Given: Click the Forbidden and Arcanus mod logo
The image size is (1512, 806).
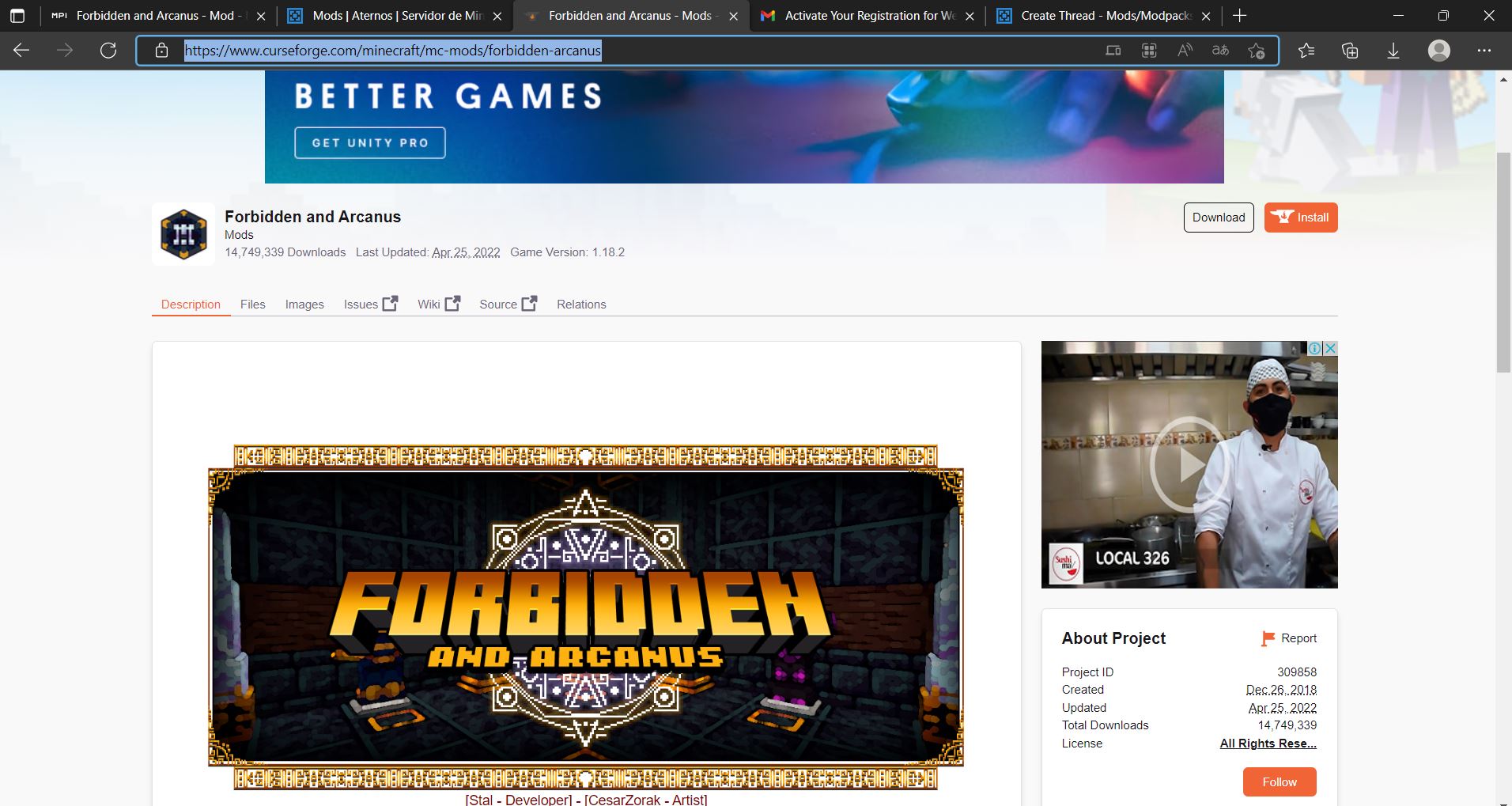Looking at the screenshot, I should tap(183, 234).
